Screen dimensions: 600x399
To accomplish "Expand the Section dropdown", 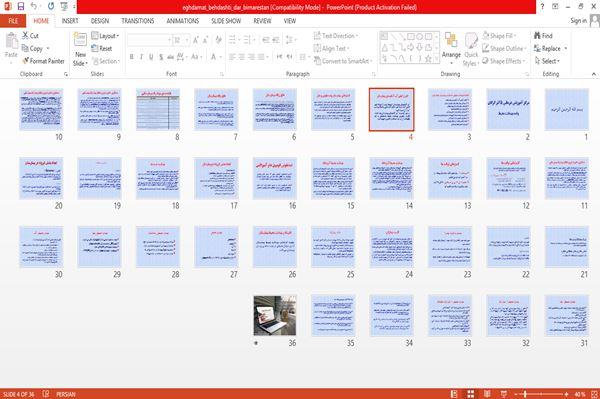I will 106,61.
